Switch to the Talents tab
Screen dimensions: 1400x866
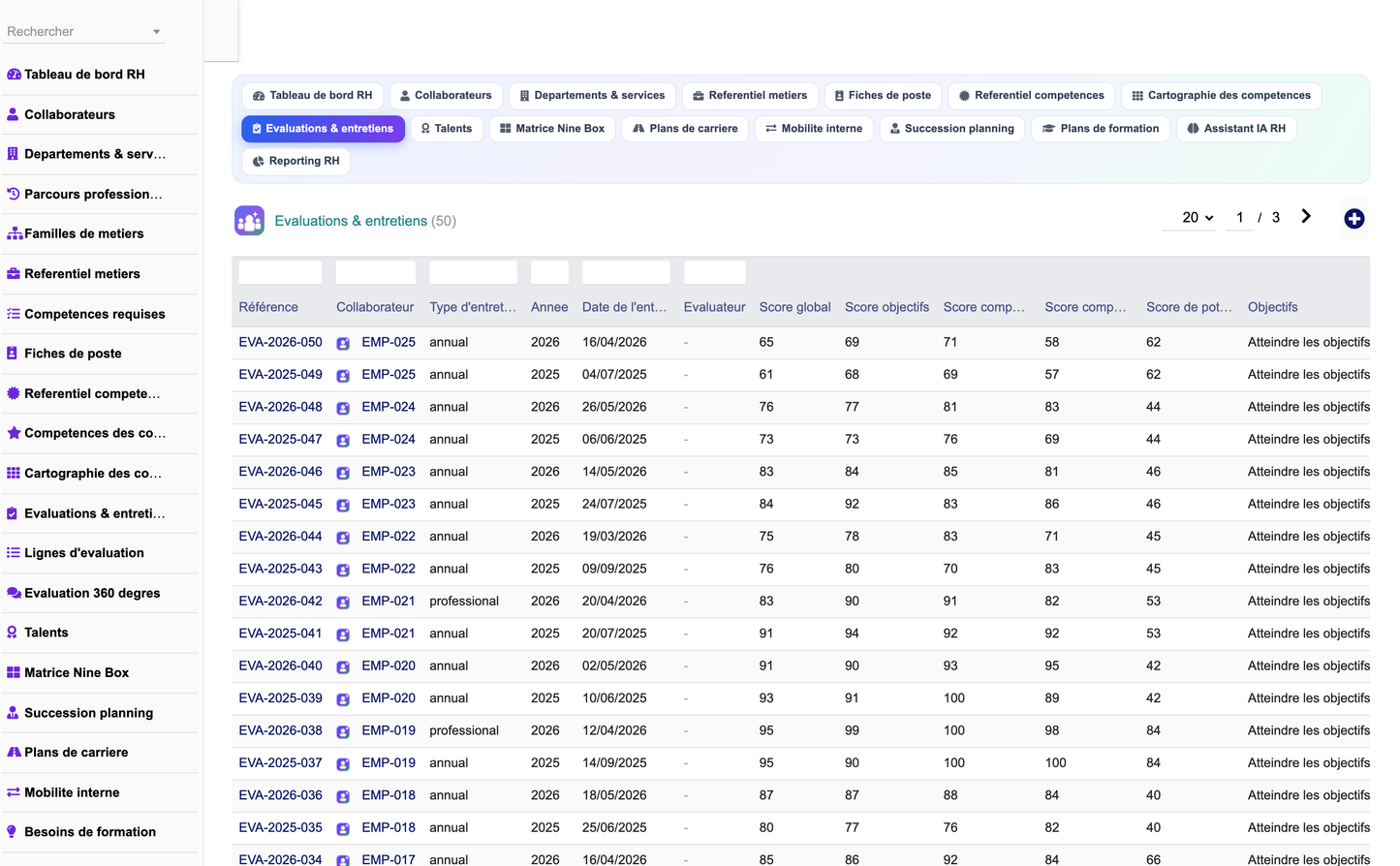tap(447, 129)
